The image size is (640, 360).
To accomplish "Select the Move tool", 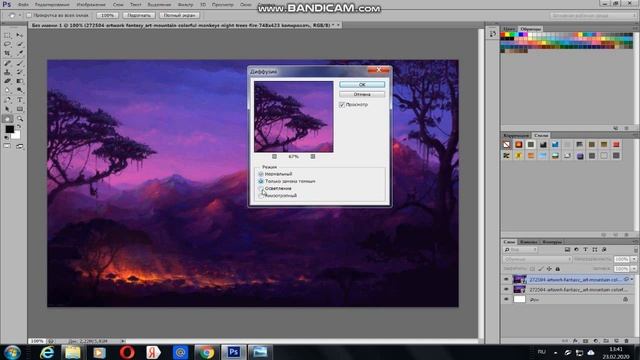I will [x=20, y=36].
